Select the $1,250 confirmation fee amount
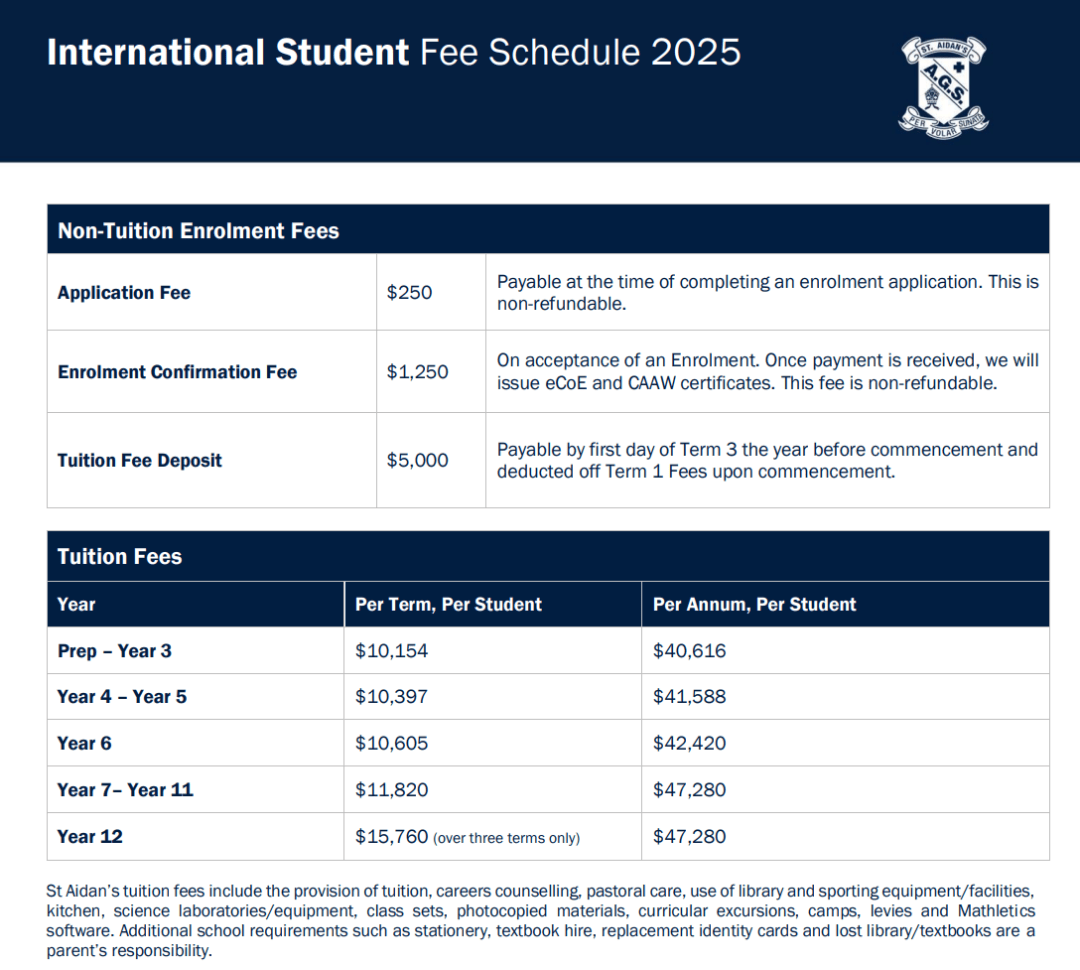Viewport: 1080px width, 970px height. (x=417, y=372)
